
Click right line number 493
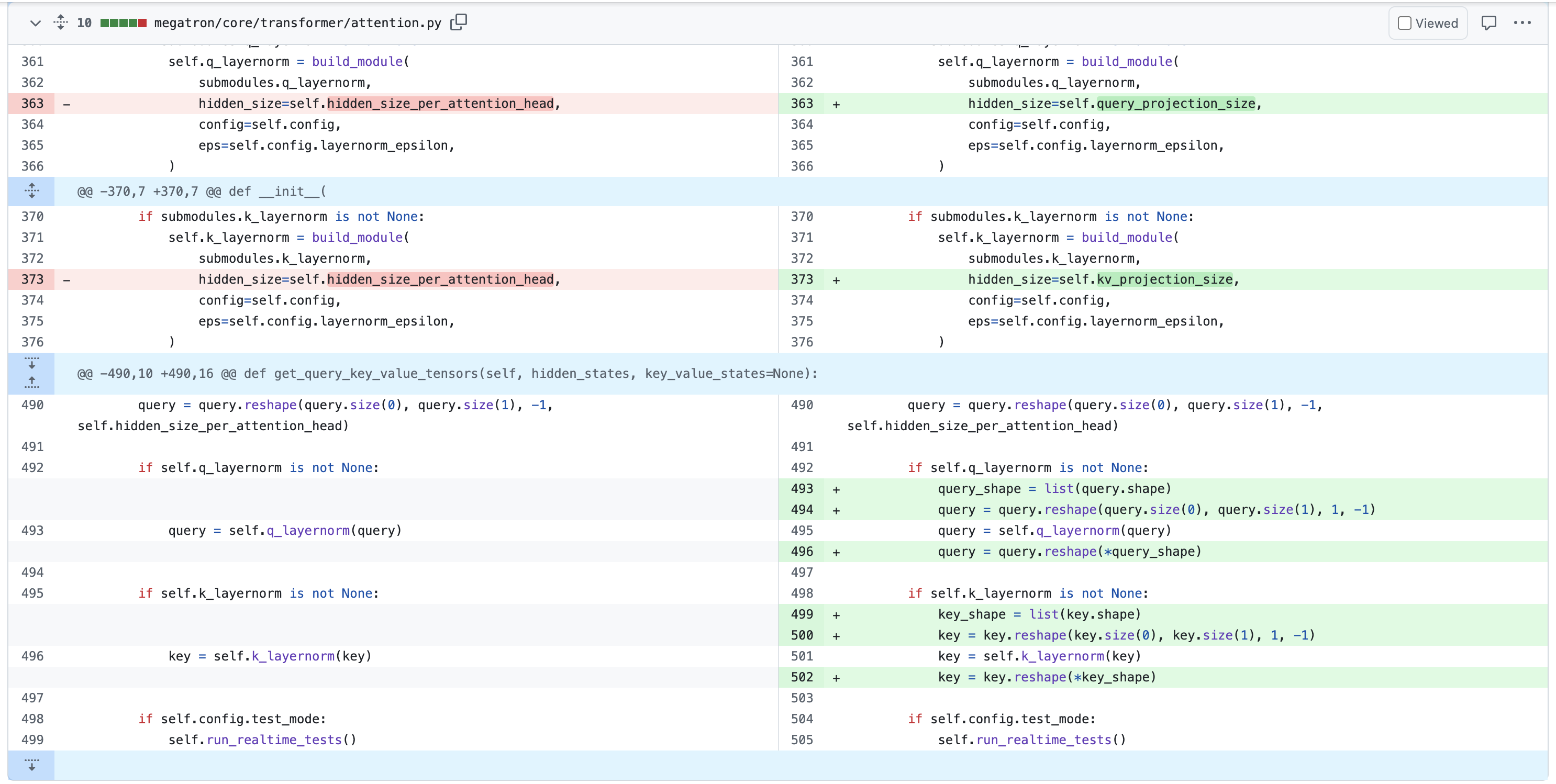pyautogui.click(x=802, y=489)
